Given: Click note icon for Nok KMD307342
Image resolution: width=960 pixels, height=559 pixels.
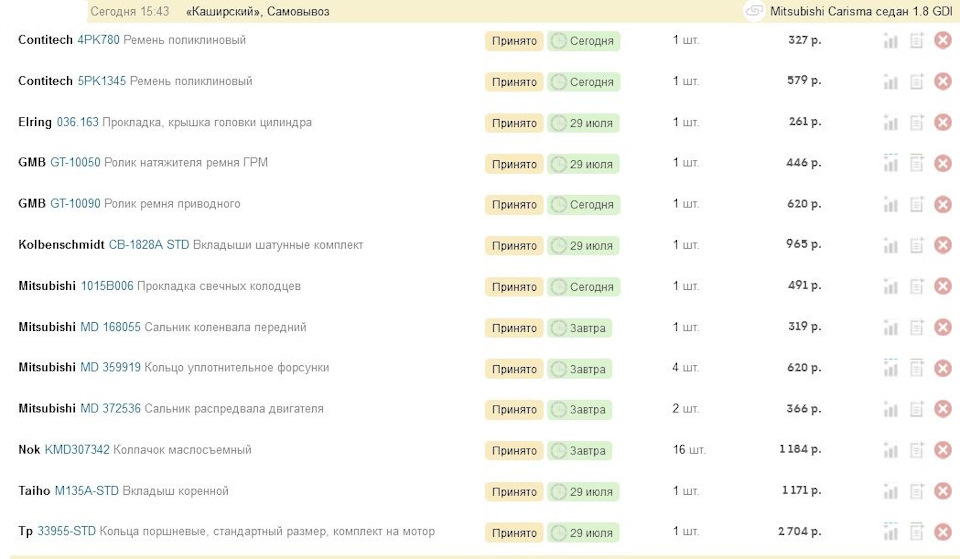Looking at the screenshot, I should (x=916, y=451).
